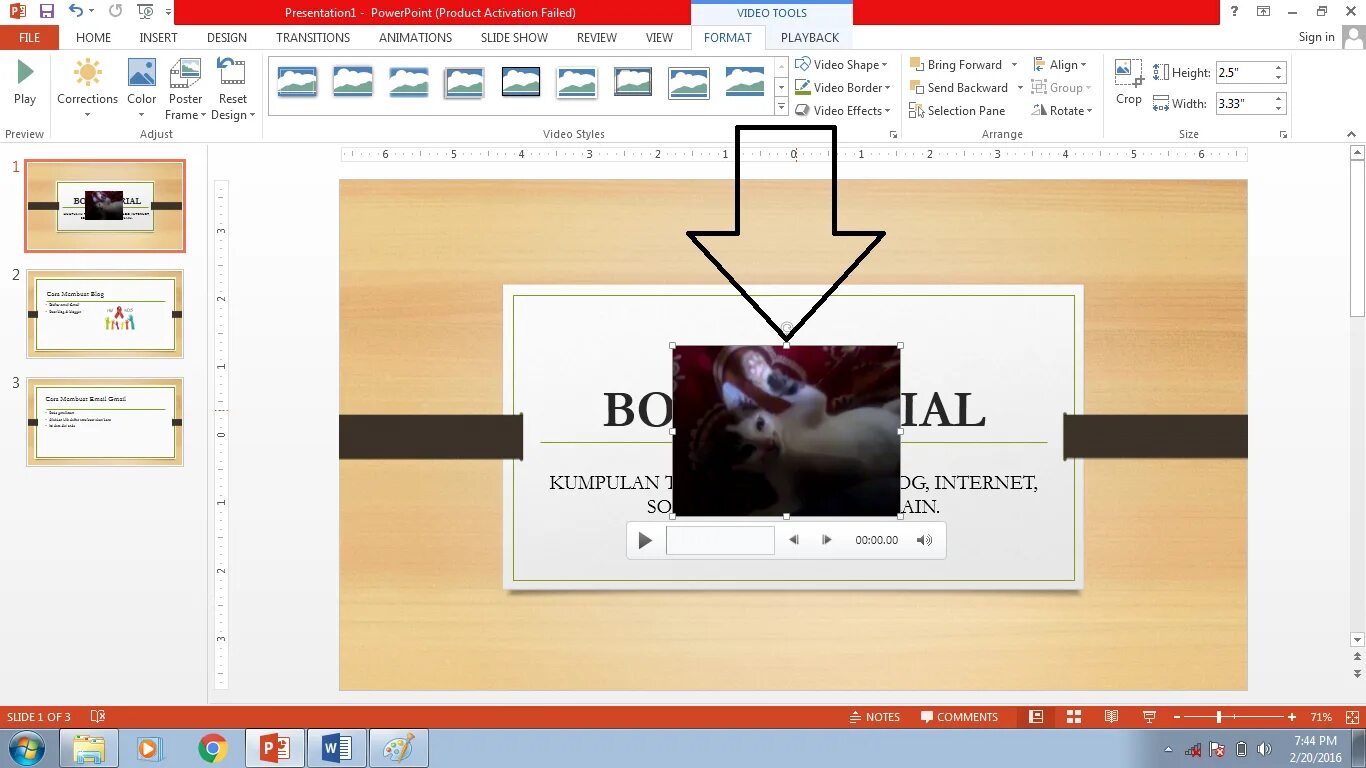
Task: Switch to the HOME tab
Action: [93, 37]
